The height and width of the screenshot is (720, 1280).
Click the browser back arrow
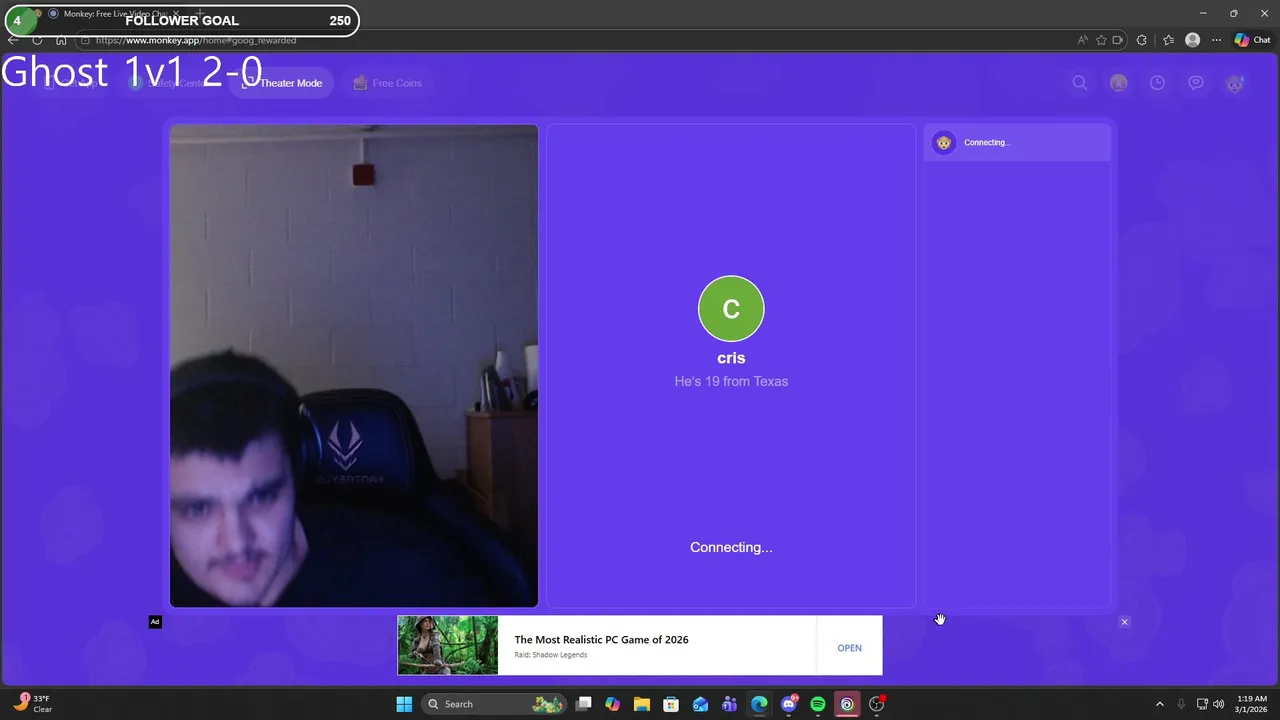click(13, 40)
